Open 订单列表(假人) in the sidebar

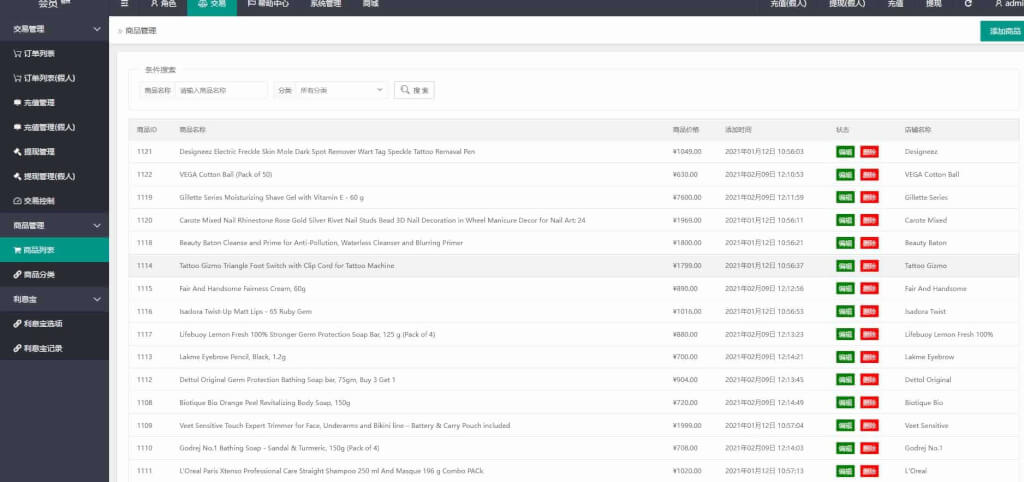tap(44, 78)
